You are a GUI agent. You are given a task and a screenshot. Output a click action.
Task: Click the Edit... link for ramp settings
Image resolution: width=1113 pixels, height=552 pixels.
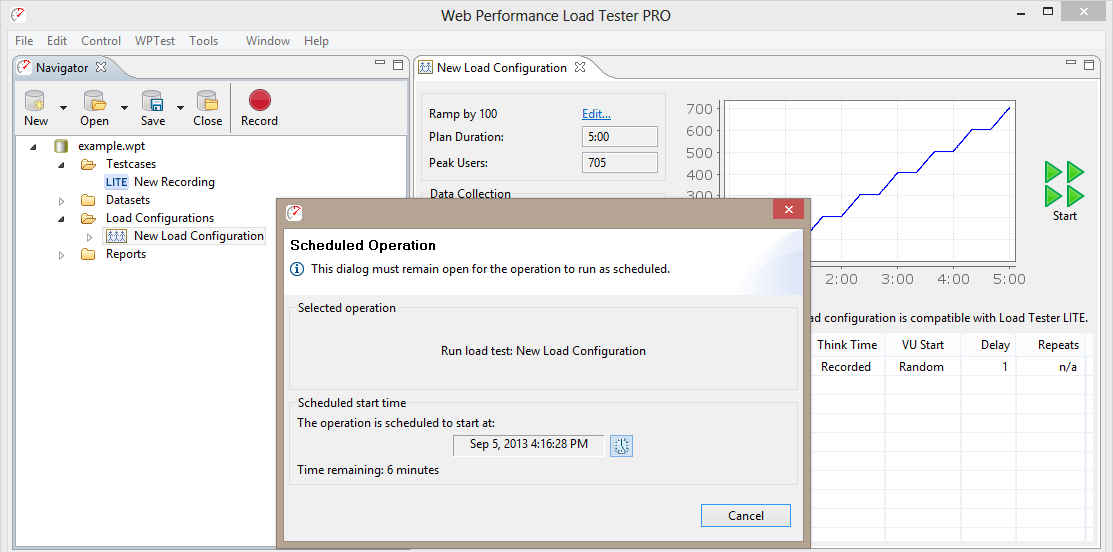pyautogui.click(x=596, y=114)
